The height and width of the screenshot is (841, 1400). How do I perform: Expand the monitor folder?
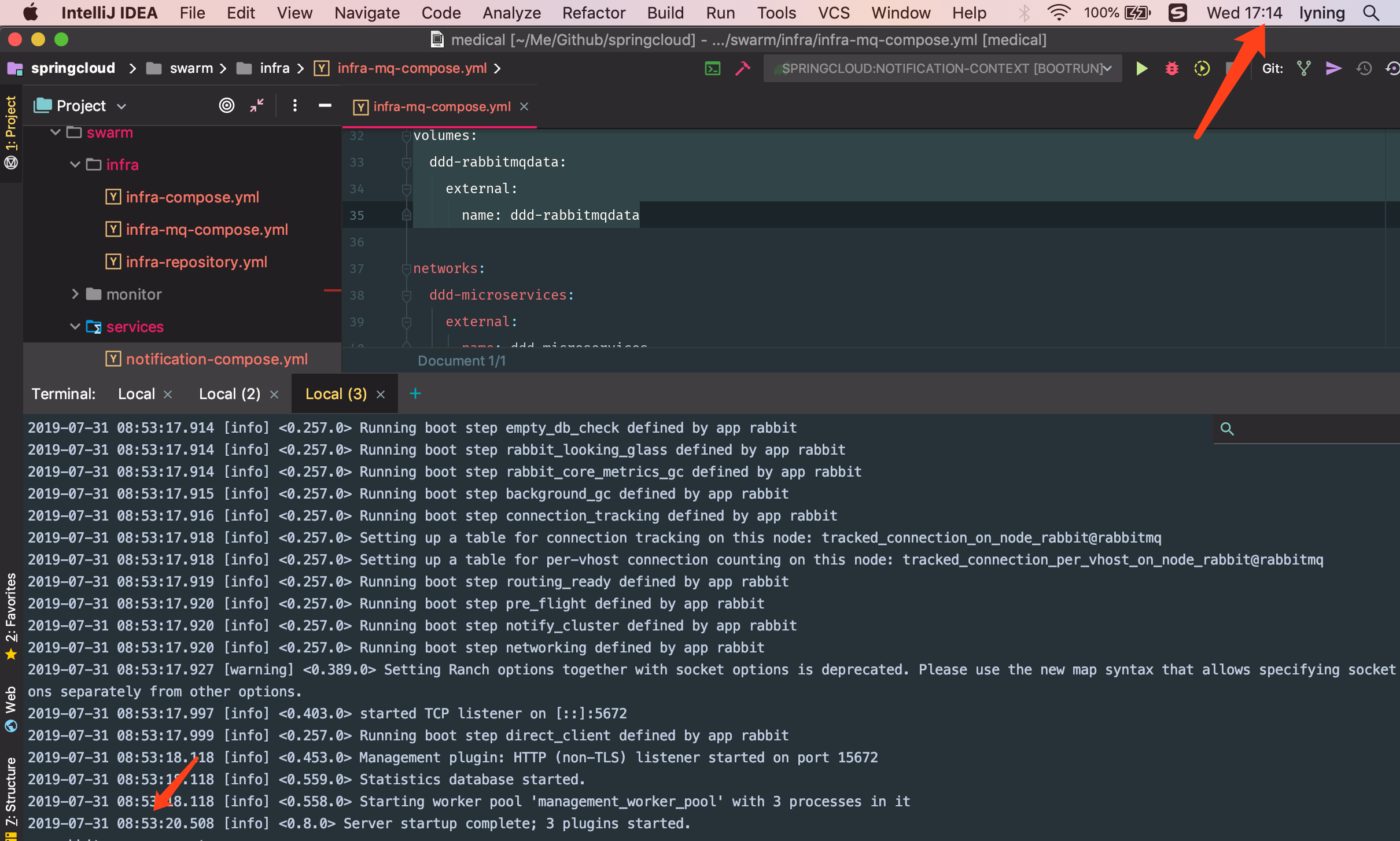point(75,294)
